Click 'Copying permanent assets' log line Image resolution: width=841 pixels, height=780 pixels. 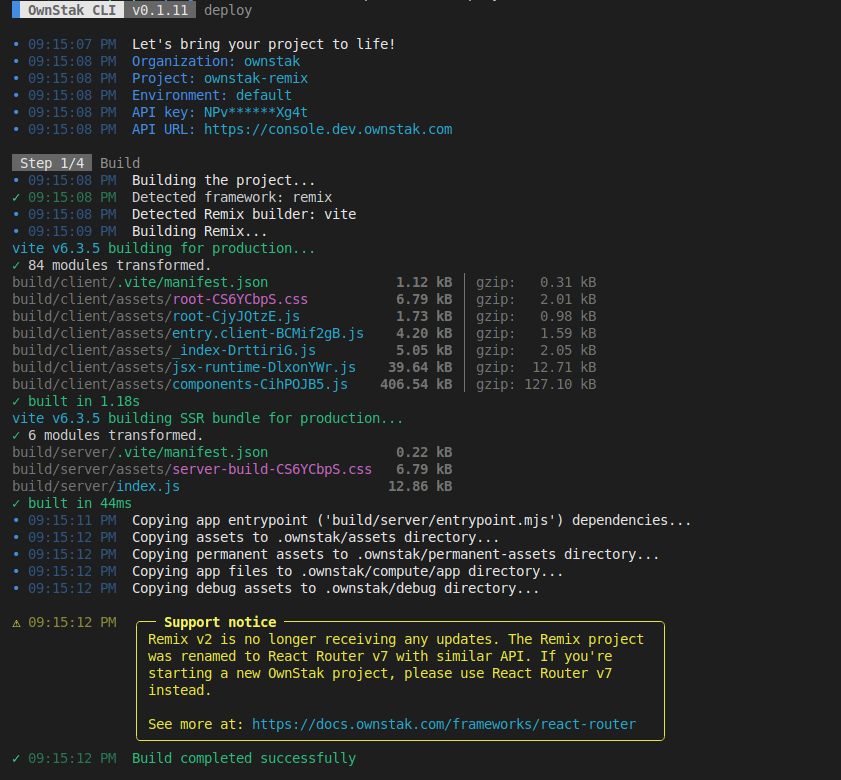[395, 554]
